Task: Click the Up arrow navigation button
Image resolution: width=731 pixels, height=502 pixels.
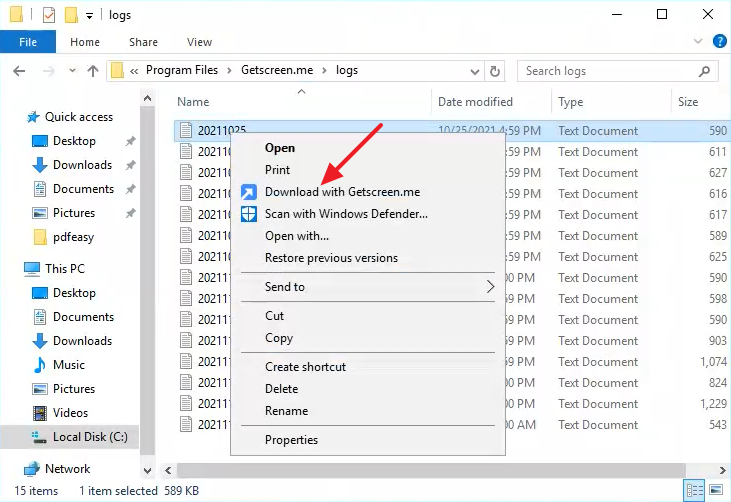Action: tap(93, 71)
